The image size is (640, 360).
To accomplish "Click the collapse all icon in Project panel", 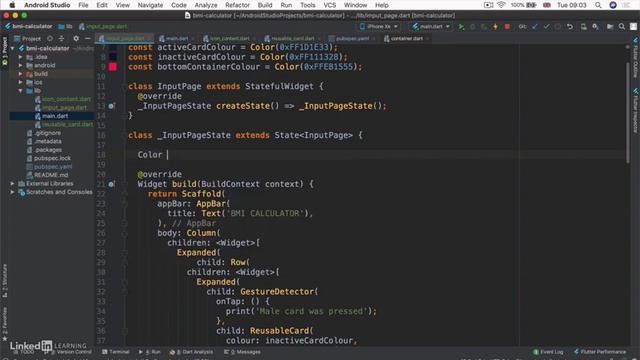I will (x=62, y=38).
